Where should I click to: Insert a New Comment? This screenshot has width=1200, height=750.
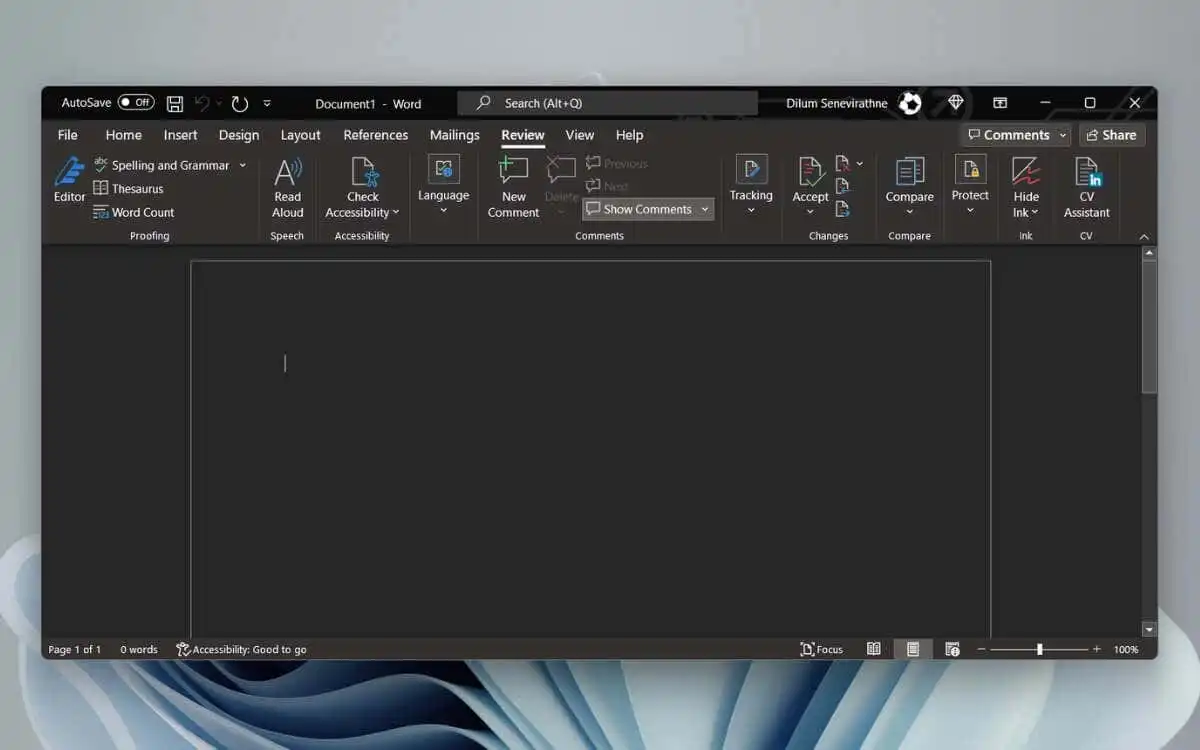coord(513,185)
